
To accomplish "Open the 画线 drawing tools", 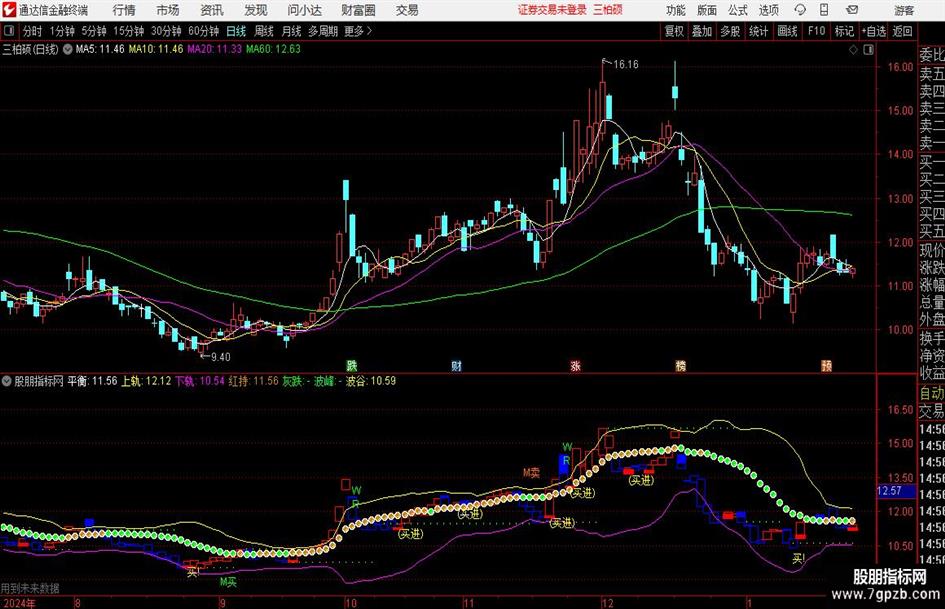I will click(787, 31).
